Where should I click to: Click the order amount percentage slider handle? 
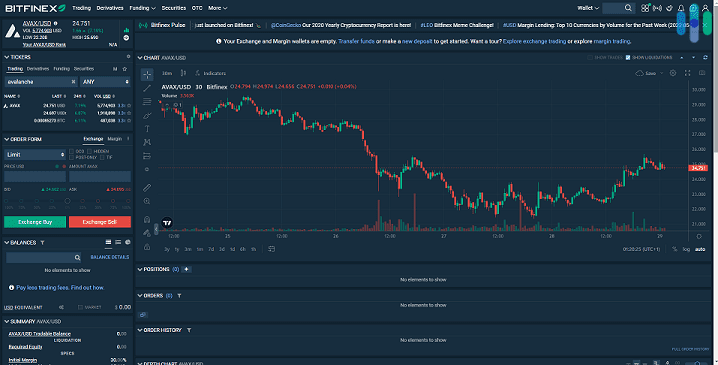click(67, 201)
